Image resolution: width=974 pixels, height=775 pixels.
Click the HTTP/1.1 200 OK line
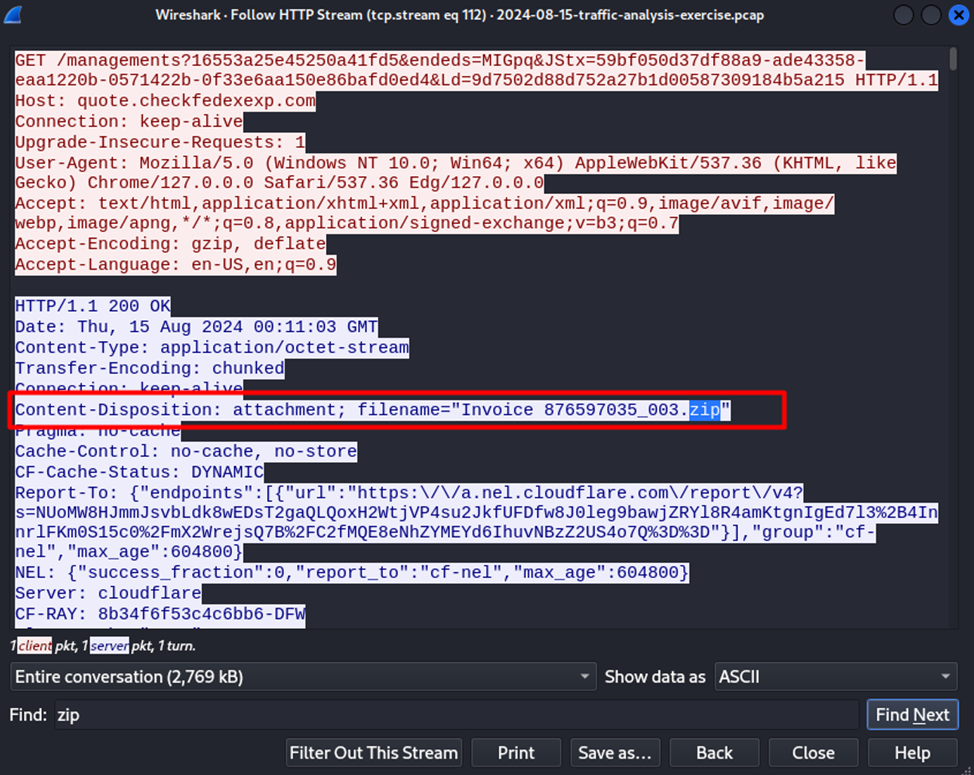(93, 306)
